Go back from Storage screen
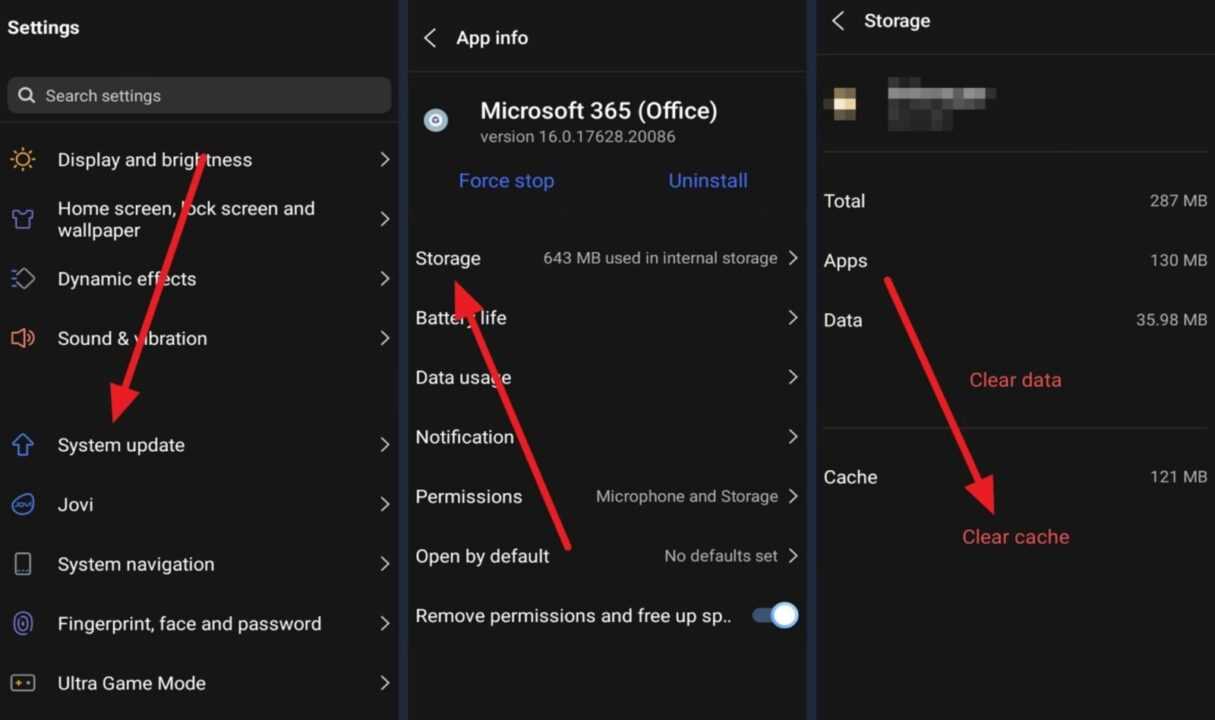The height and width of the screenshot is (720, 1215). pyautogui.click(x=838, y=21)
